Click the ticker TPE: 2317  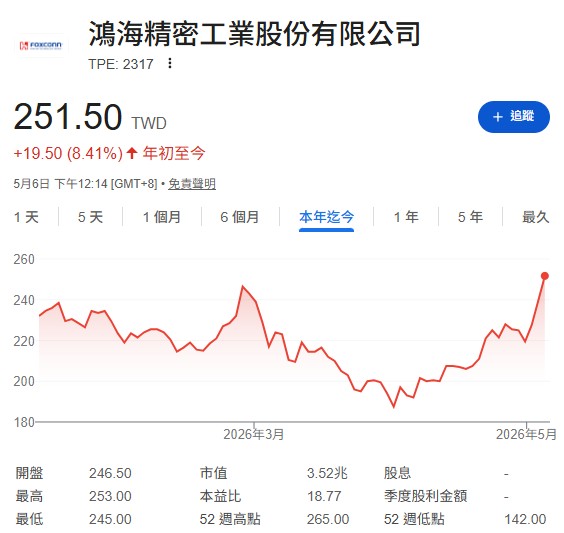pyautogui.click(x=121, y=64)
